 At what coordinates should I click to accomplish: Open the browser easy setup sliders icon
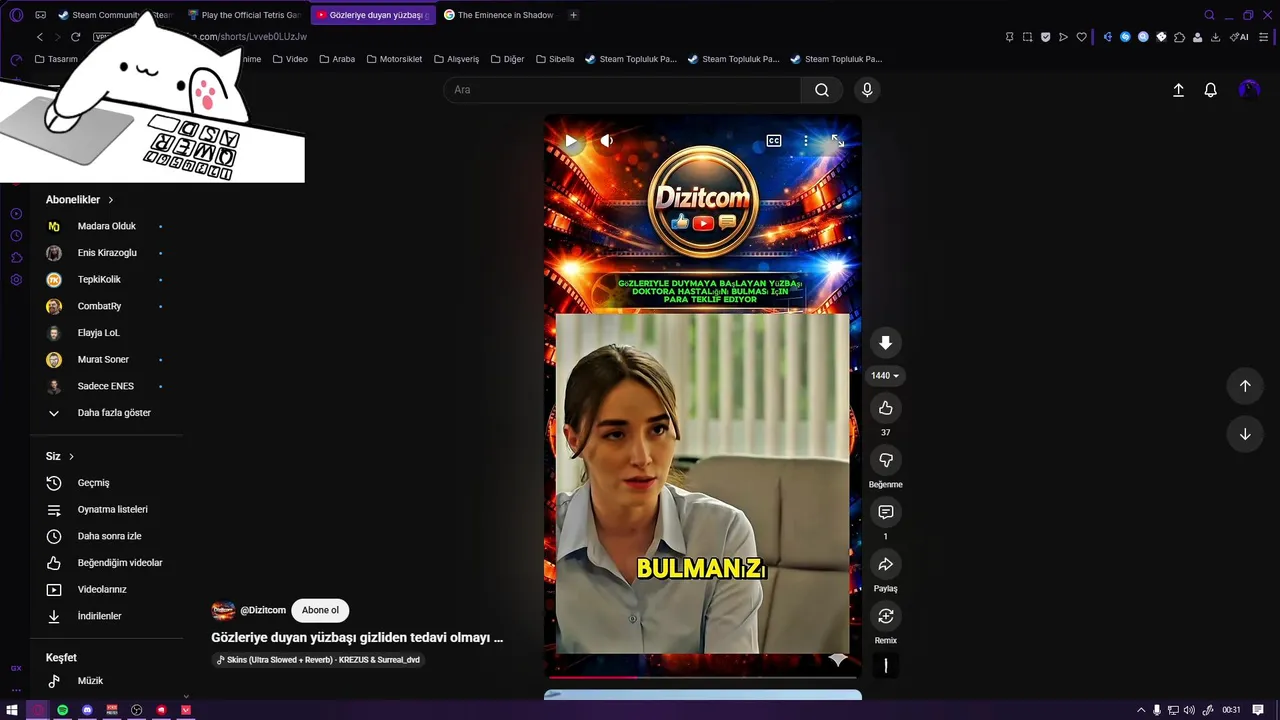click(1266, 37)
